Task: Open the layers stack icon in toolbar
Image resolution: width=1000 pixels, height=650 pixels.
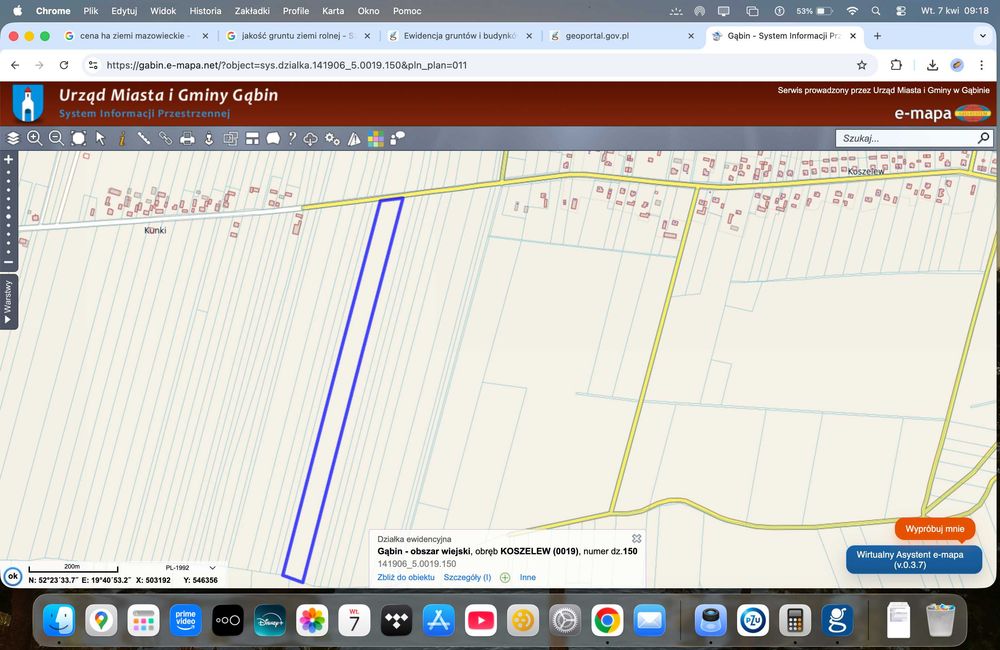Action: point(13,138)
